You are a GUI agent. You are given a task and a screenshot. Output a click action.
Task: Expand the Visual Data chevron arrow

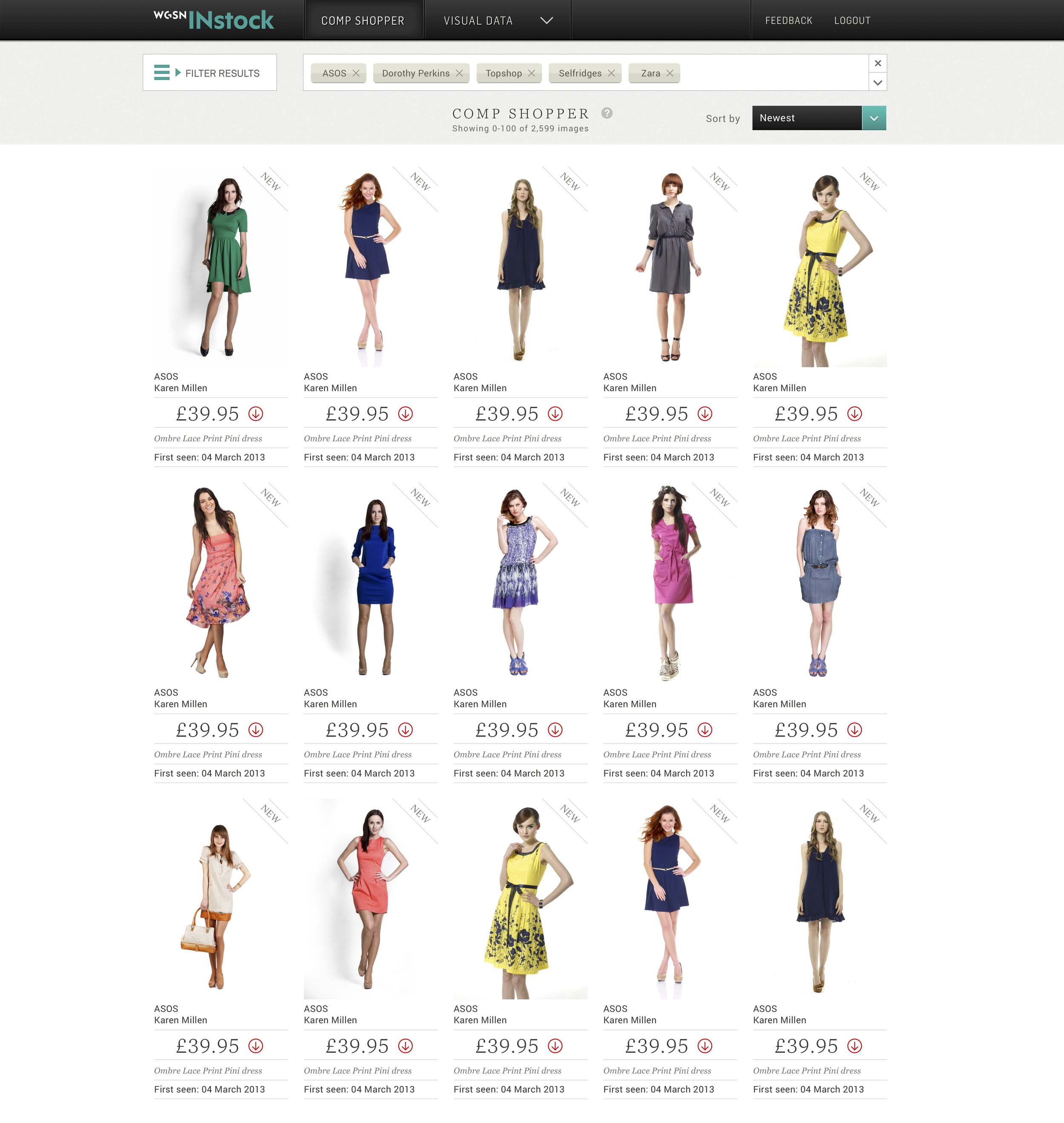click(547, 20)
